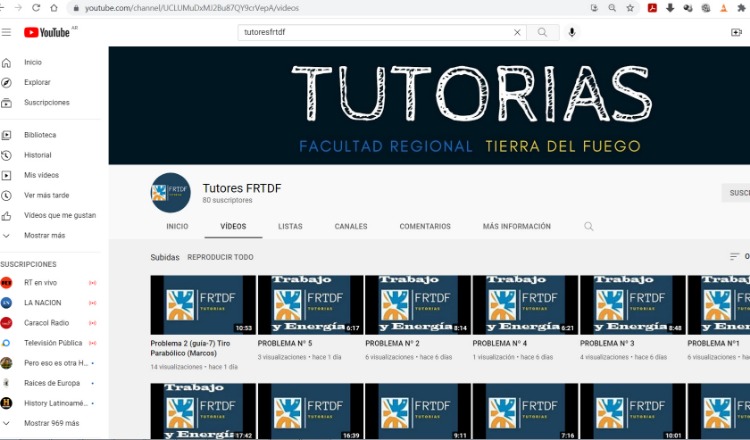The height and width of the screenshot is (440, 750).
Task: Switch to the MÁS INFORMACIÓN tab
Action: (516, 227)
